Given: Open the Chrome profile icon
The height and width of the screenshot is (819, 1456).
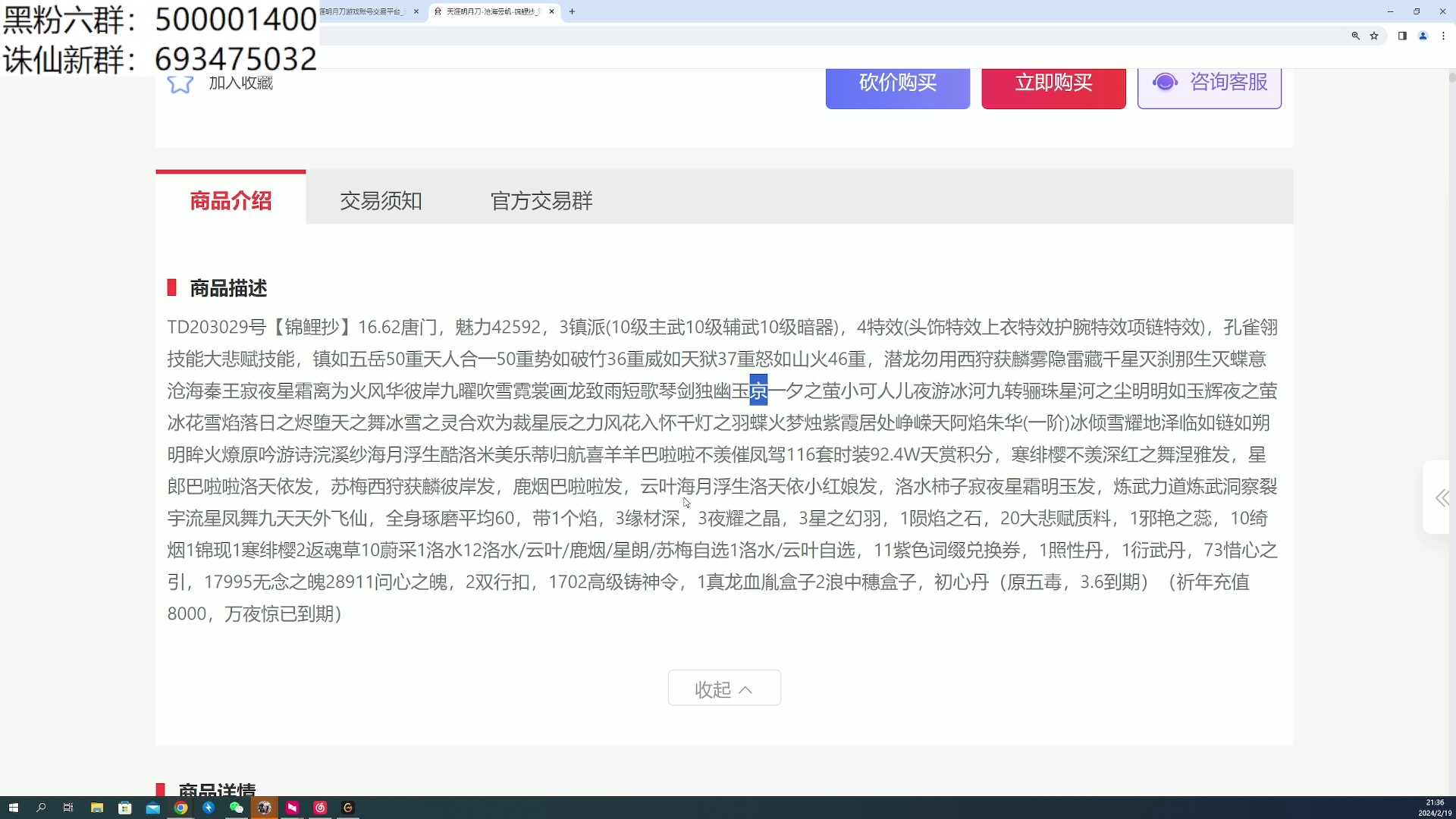Looking at the screenshot, I should pos(1423,36).
